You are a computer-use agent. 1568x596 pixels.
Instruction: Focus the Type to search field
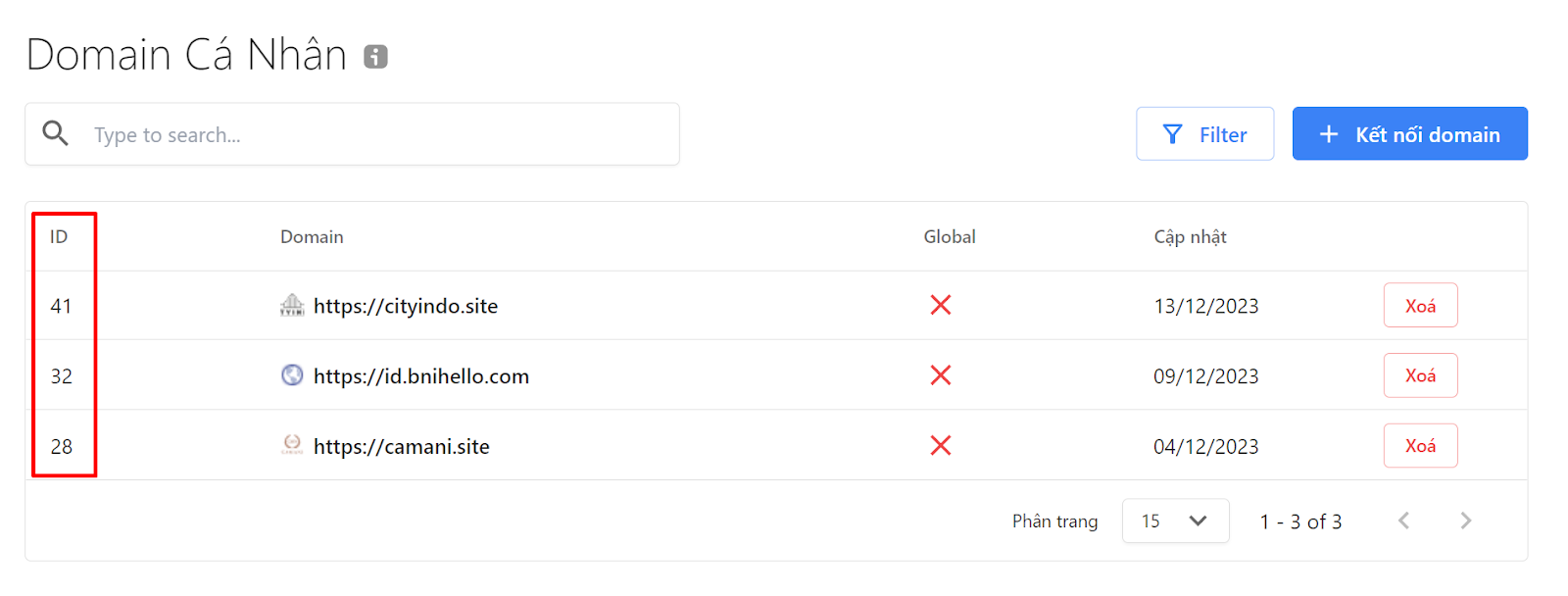(x=352, y=134)
